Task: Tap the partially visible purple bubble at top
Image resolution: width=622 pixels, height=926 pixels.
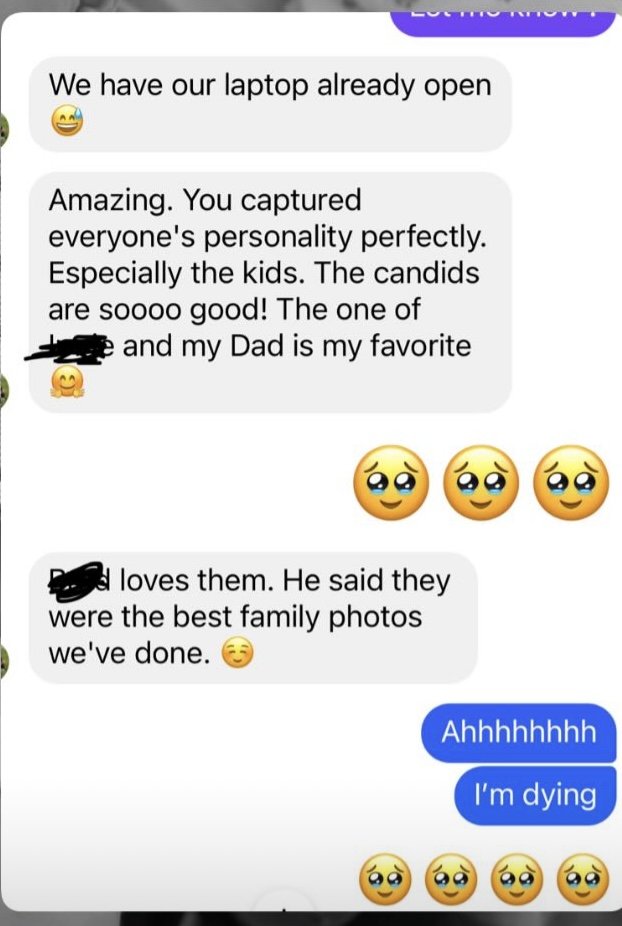Action: [x=503, y=24]
